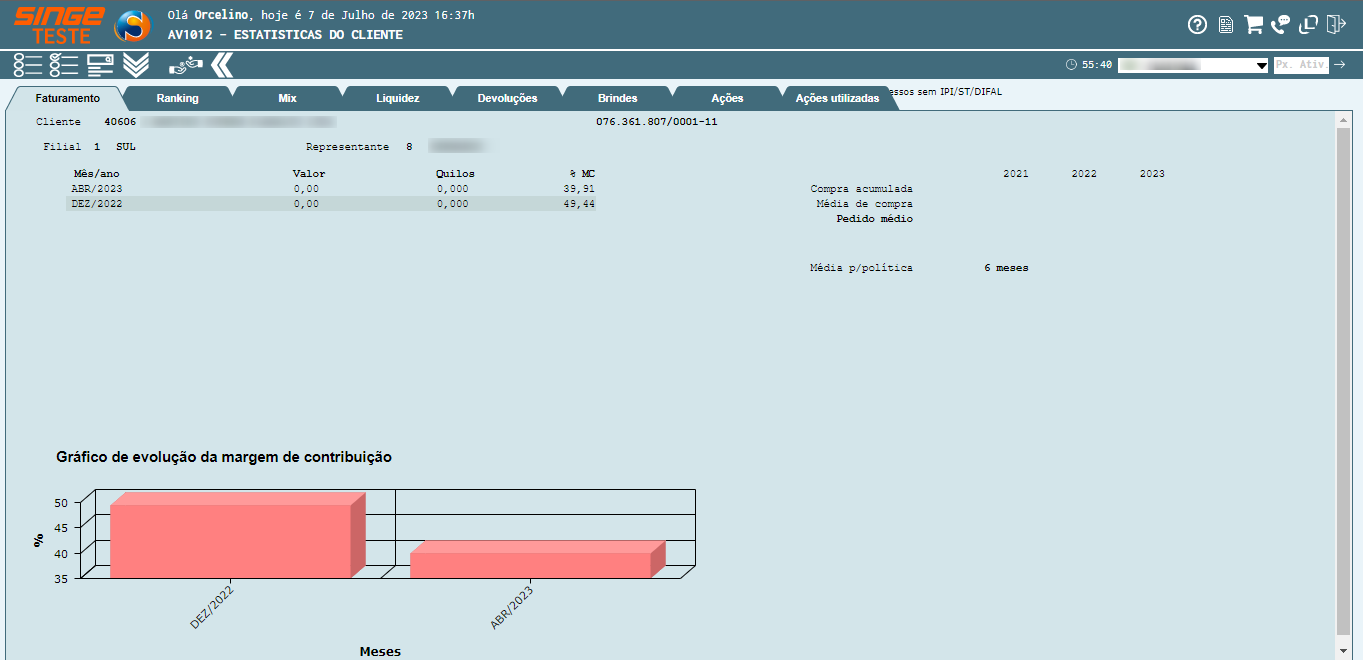Click the search form list icon
The width and height of the screenshot is (1363, 660).
tap(100, 65)
